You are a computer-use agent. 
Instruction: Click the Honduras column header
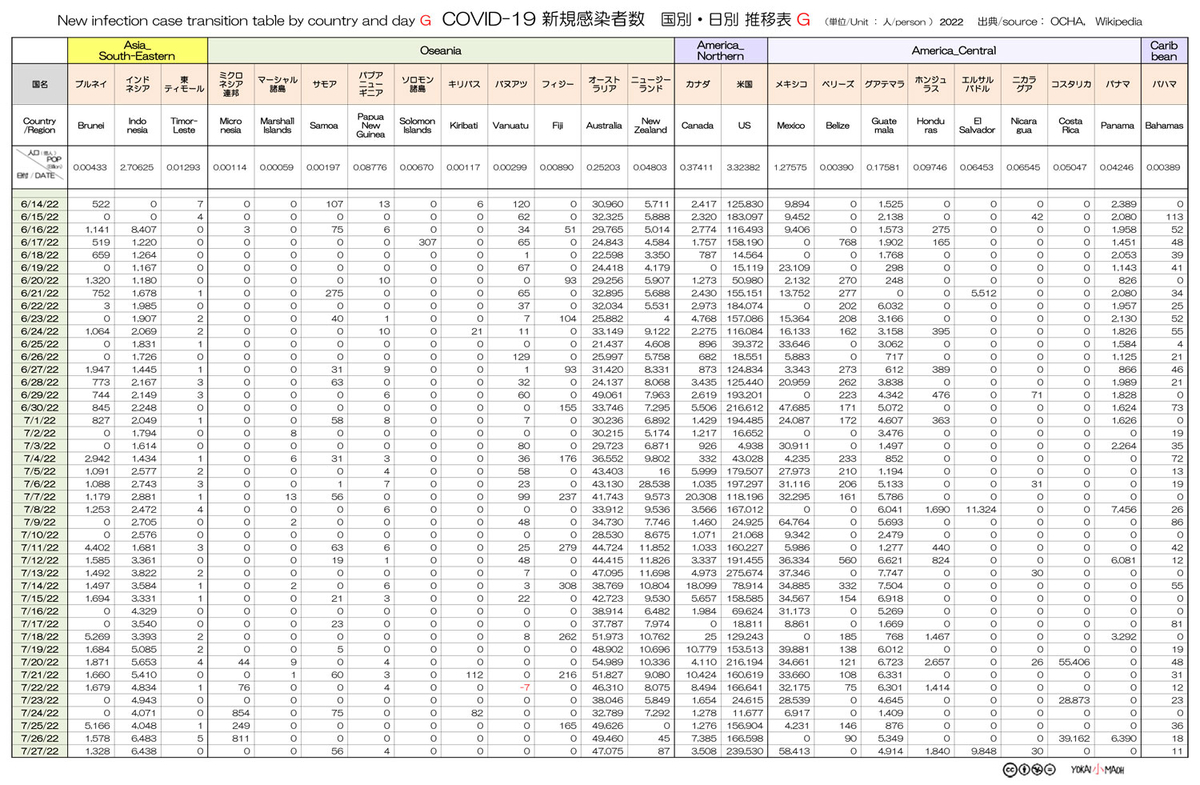pyautogui.click(x=931, y=127)
